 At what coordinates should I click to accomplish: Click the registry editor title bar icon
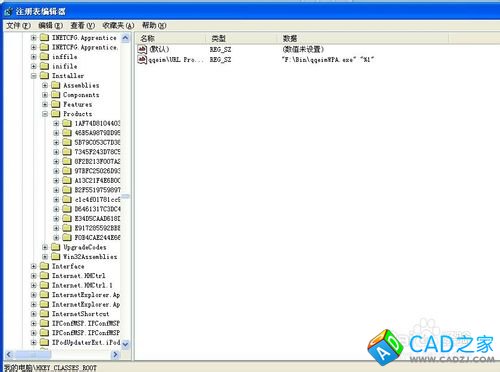[x=8, y=12]
